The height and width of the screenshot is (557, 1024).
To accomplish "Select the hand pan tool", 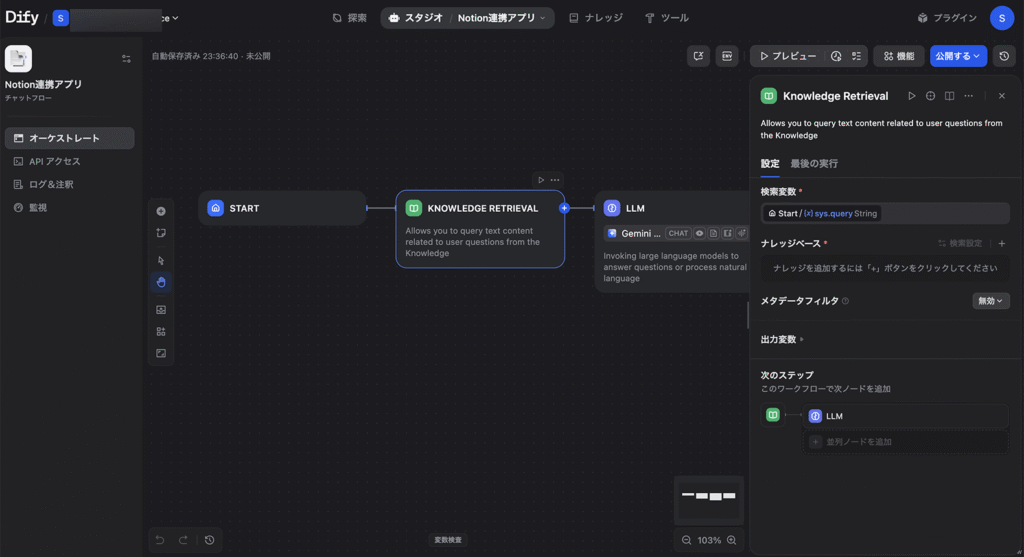I will [161, 283].
